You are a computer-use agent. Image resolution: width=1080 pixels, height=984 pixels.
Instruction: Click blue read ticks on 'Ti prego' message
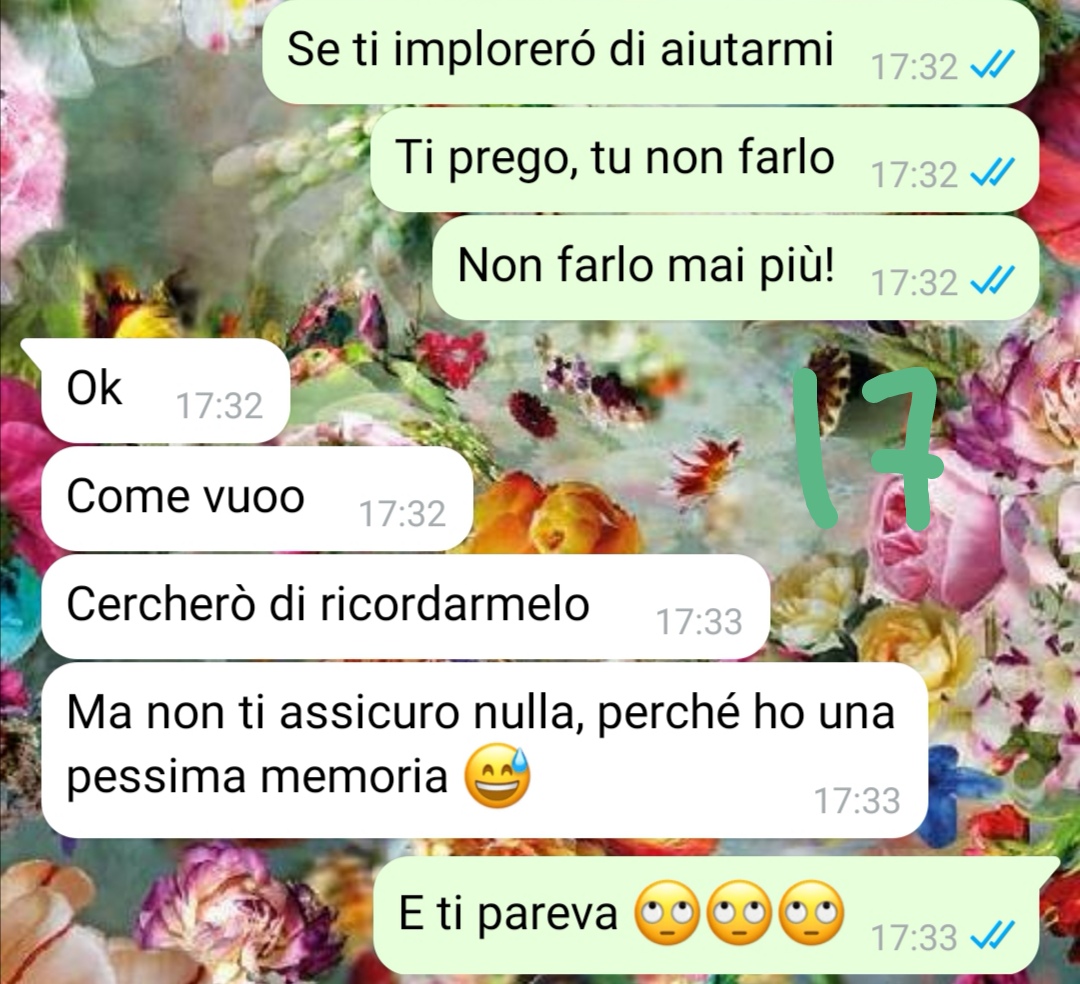(x=991, y=174)
